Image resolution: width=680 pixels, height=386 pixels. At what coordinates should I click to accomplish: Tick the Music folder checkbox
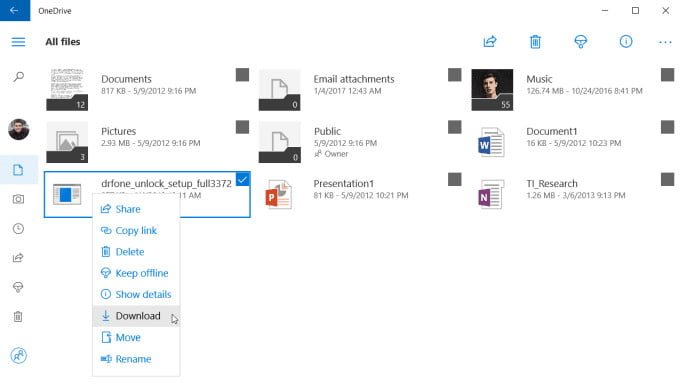coord(667,75)
